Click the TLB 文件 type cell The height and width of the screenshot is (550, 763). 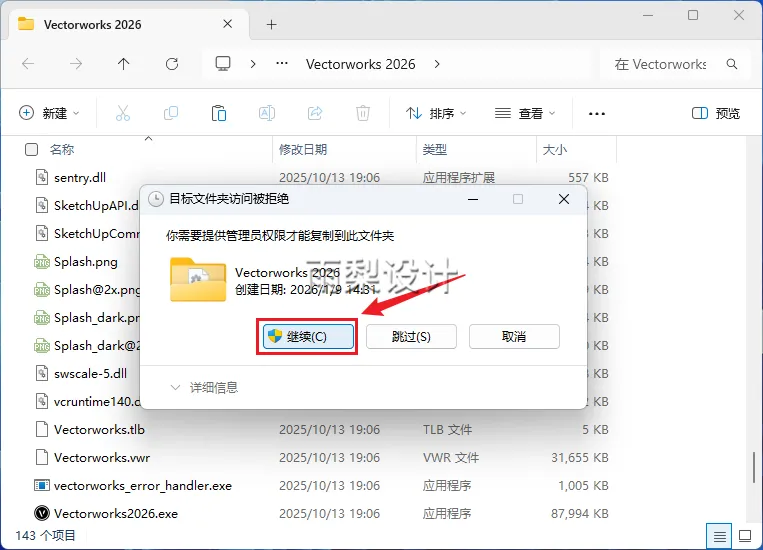click(447, 430)
